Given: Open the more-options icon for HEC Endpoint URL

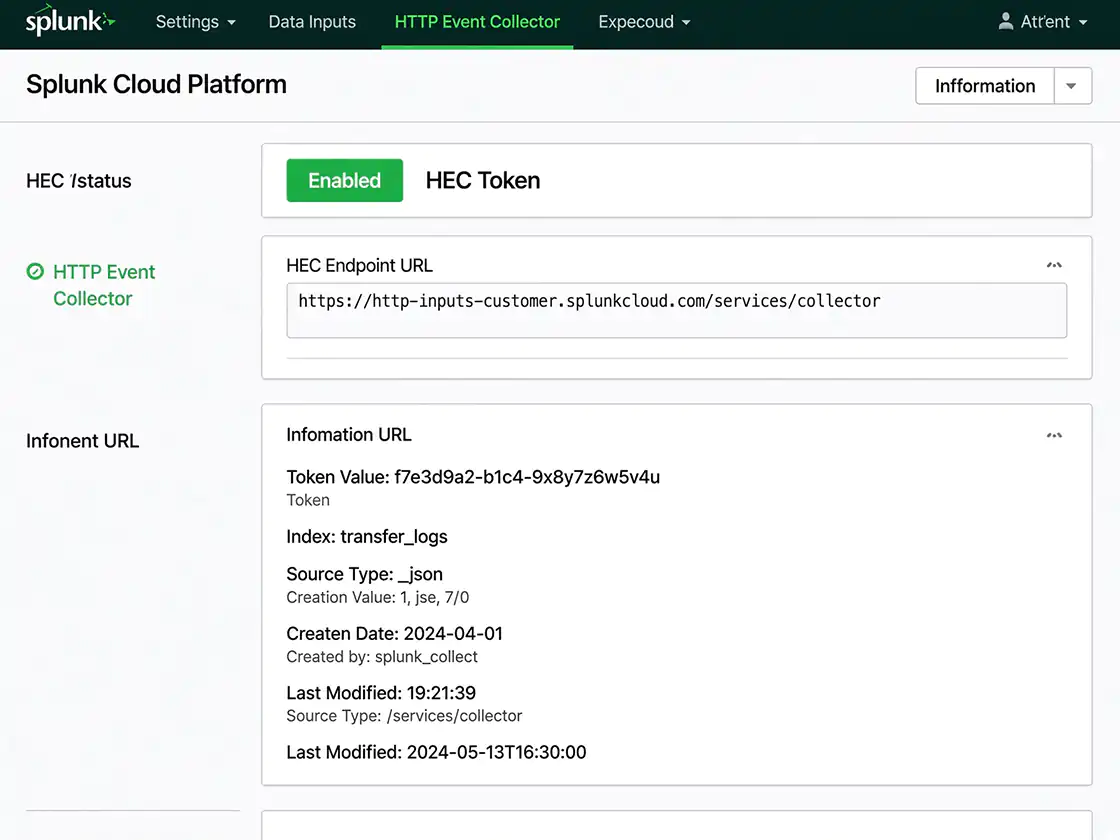Looking at the screenshot, I should point(1054,265).
